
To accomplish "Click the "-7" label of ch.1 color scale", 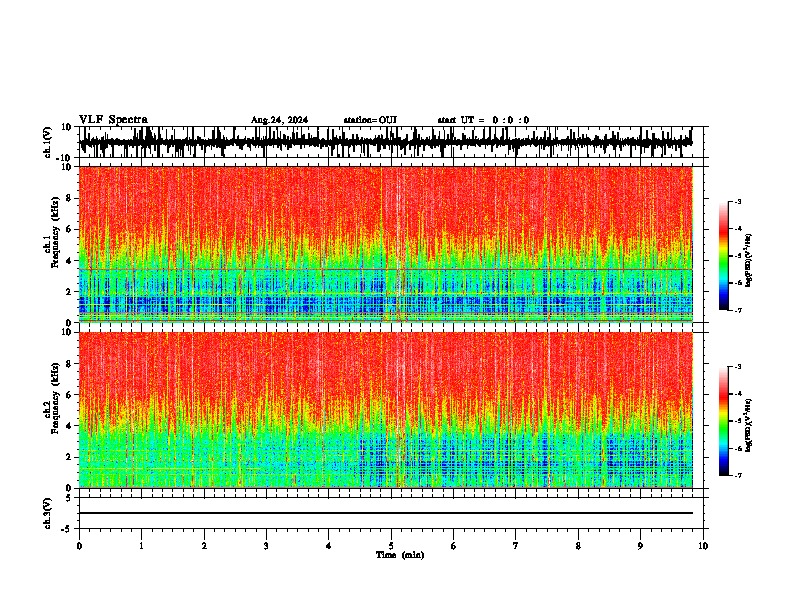I will click(737, 310).
